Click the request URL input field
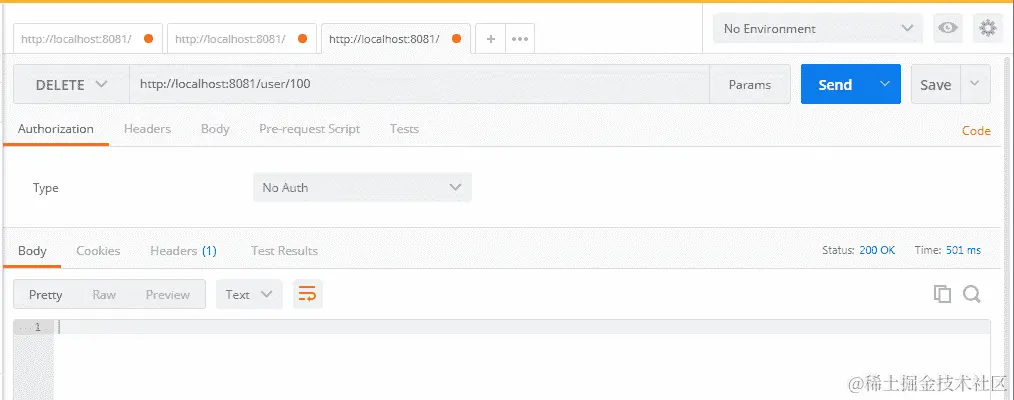1014x400 pixels. pos(419,84)
